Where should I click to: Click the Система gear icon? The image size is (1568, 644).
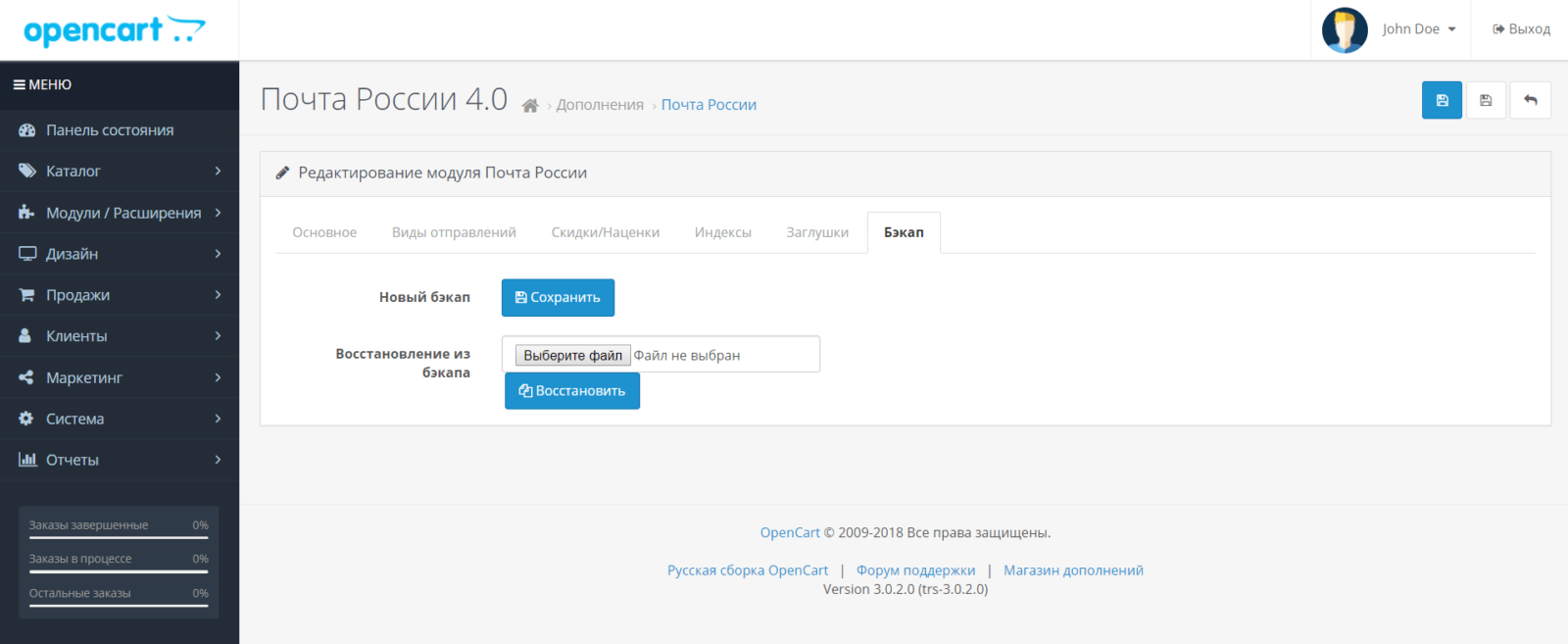coord(26,419)
